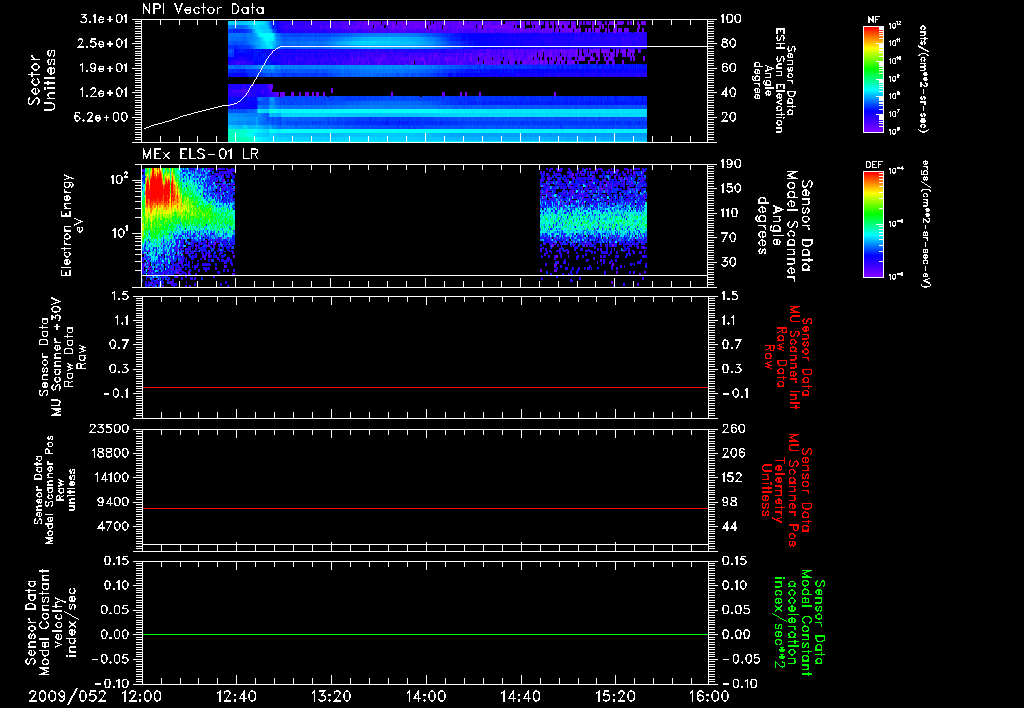Click the red MU Scanner Pos Telemetry label
Image resolution: width=1024 pixels, height=708 pixels.
[787, 489]
